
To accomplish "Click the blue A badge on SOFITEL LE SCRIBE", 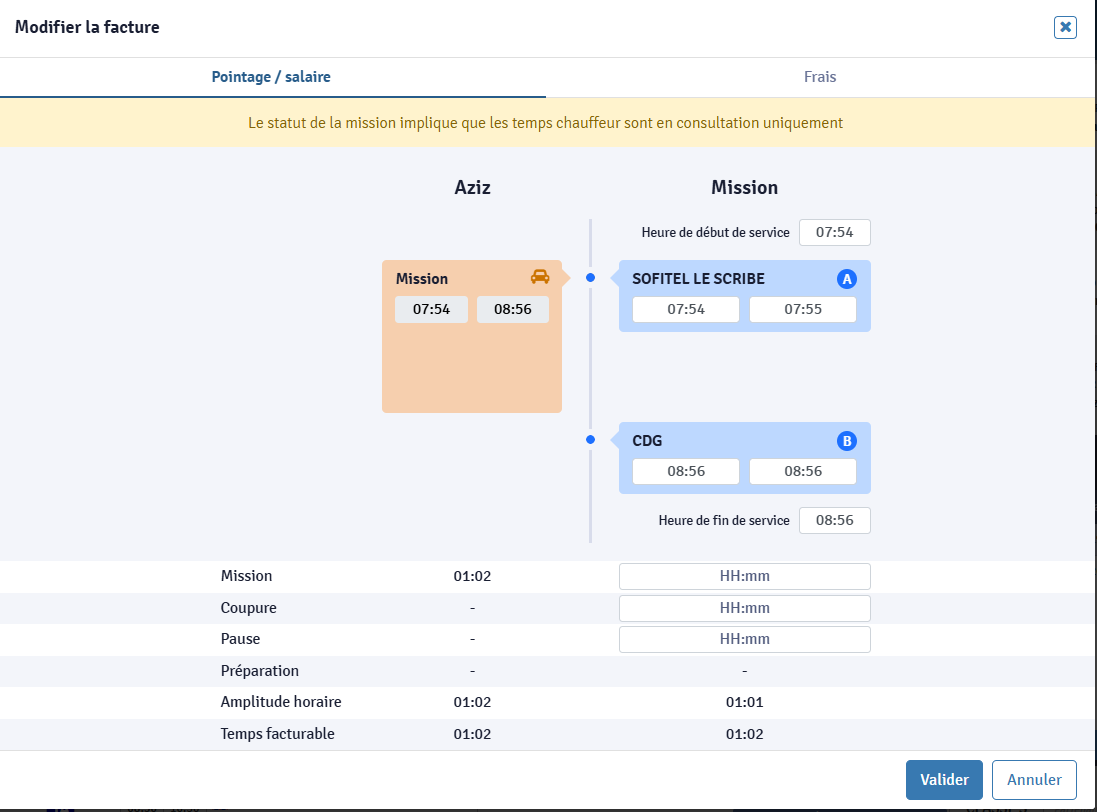I will click(847, 279).
